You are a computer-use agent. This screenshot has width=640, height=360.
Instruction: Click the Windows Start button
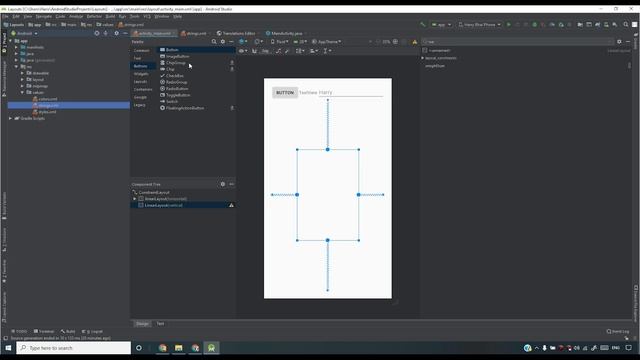point(8,348)
